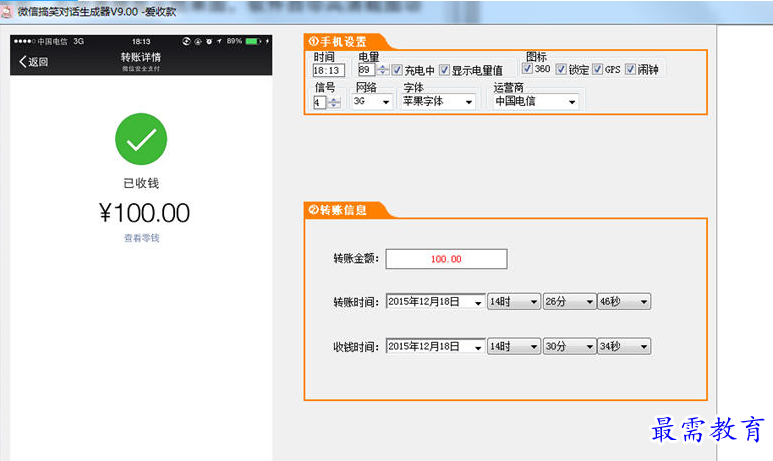This screenshot has height=461, width=773.
Task: Click the green checkmark circle icon
Action: pyautogui.click(x=141, y=139)
